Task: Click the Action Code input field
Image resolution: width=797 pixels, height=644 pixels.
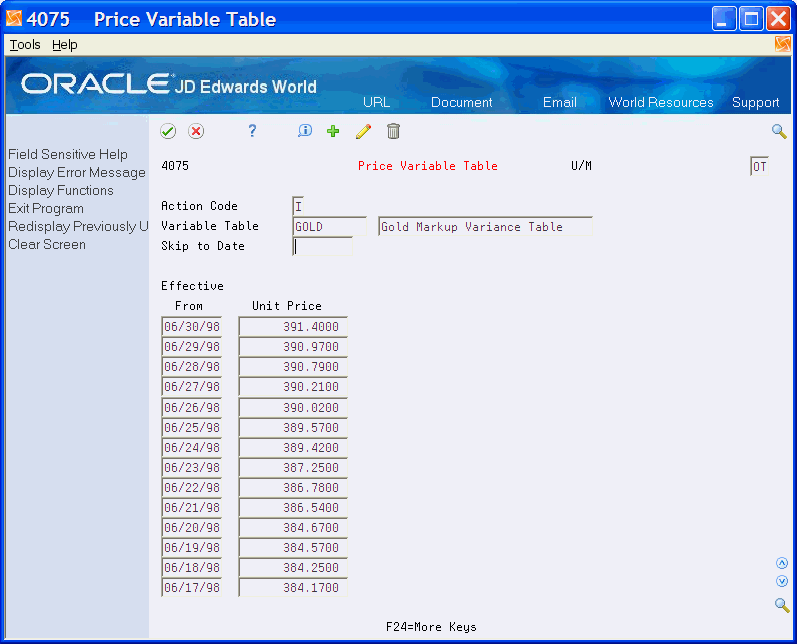Action: pos(298,206)
